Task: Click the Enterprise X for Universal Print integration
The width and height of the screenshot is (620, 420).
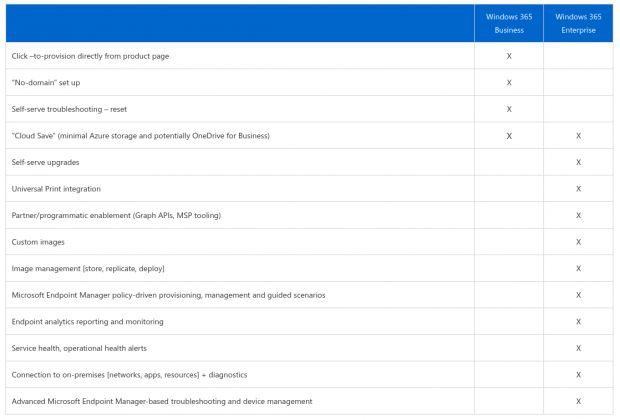Action: (578, 189)
